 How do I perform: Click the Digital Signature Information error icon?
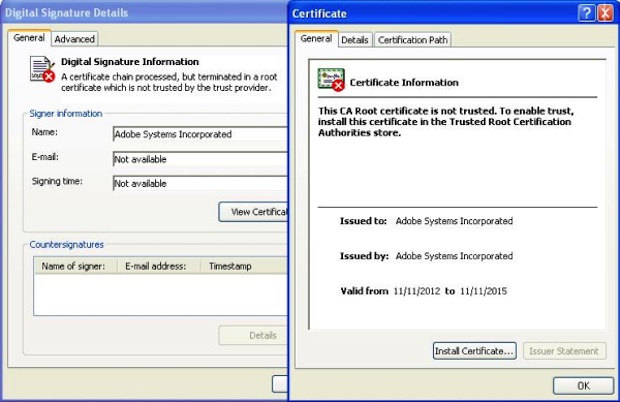pos(42,68)
